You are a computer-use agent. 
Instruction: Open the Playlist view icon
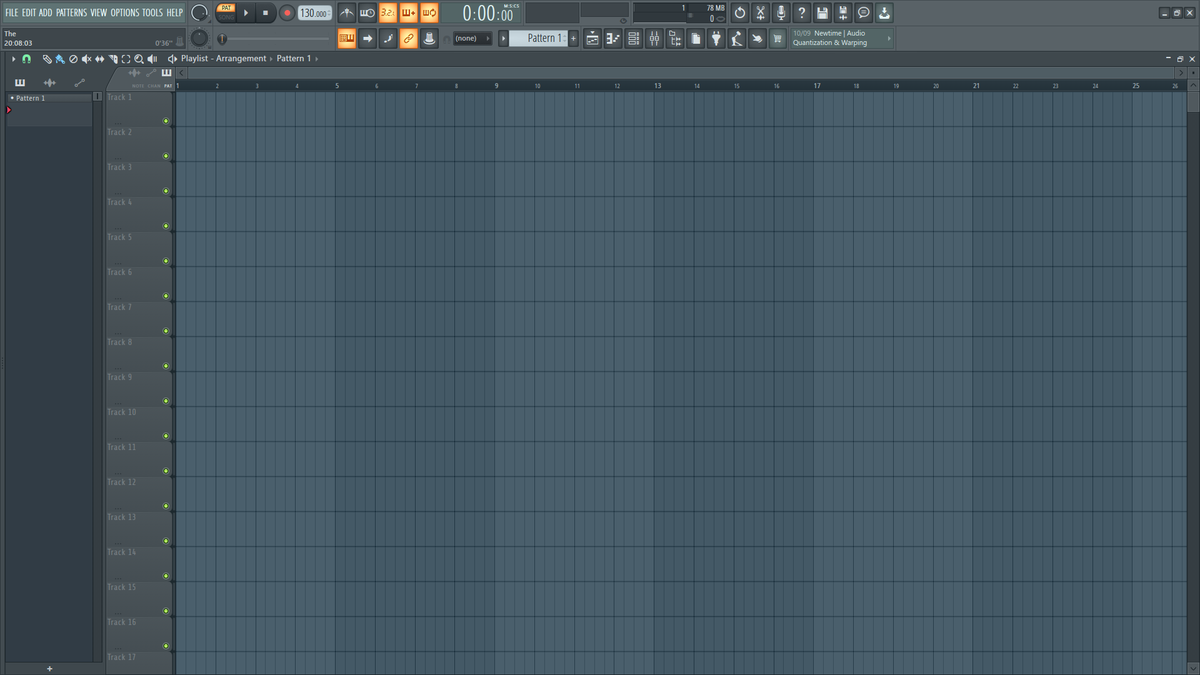(x=592, y=38)
